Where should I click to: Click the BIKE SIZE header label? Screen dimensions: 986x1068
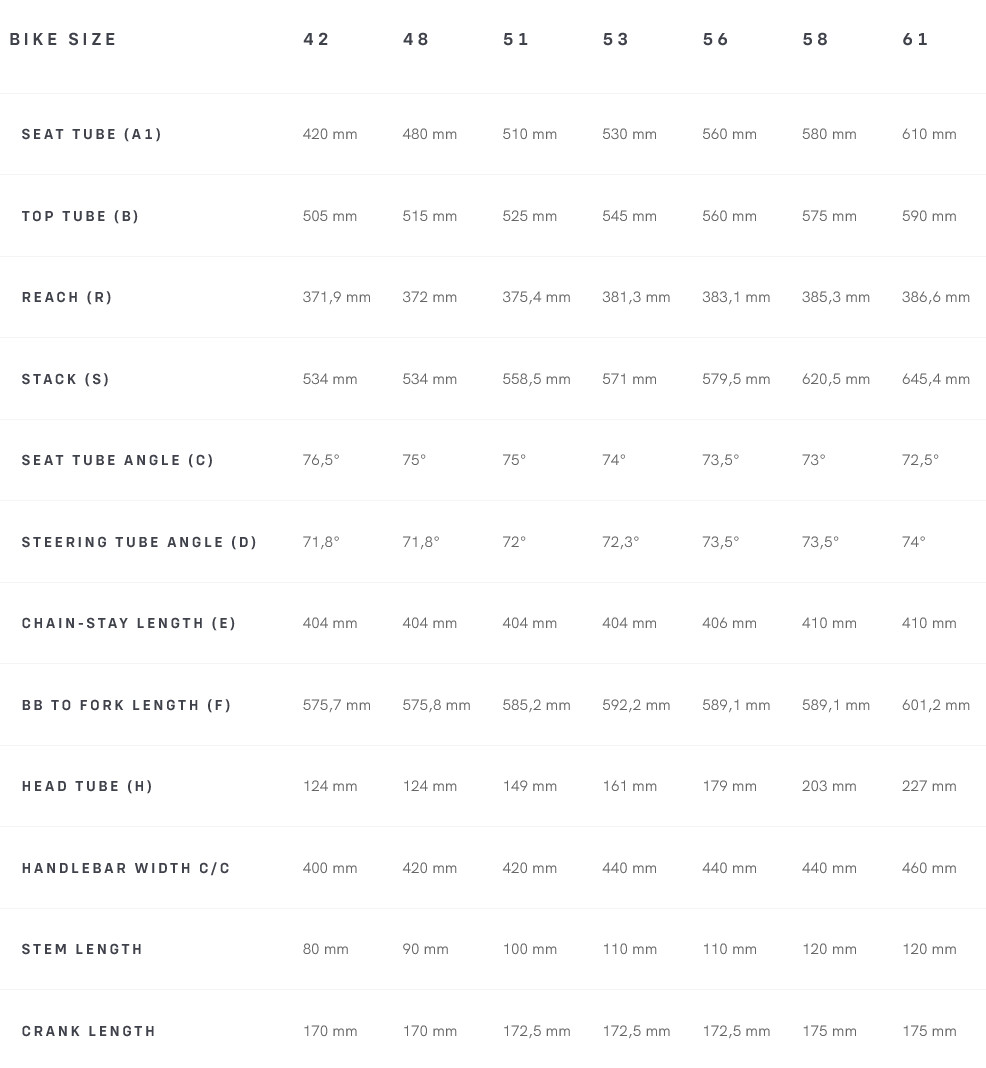coord(64,40)
